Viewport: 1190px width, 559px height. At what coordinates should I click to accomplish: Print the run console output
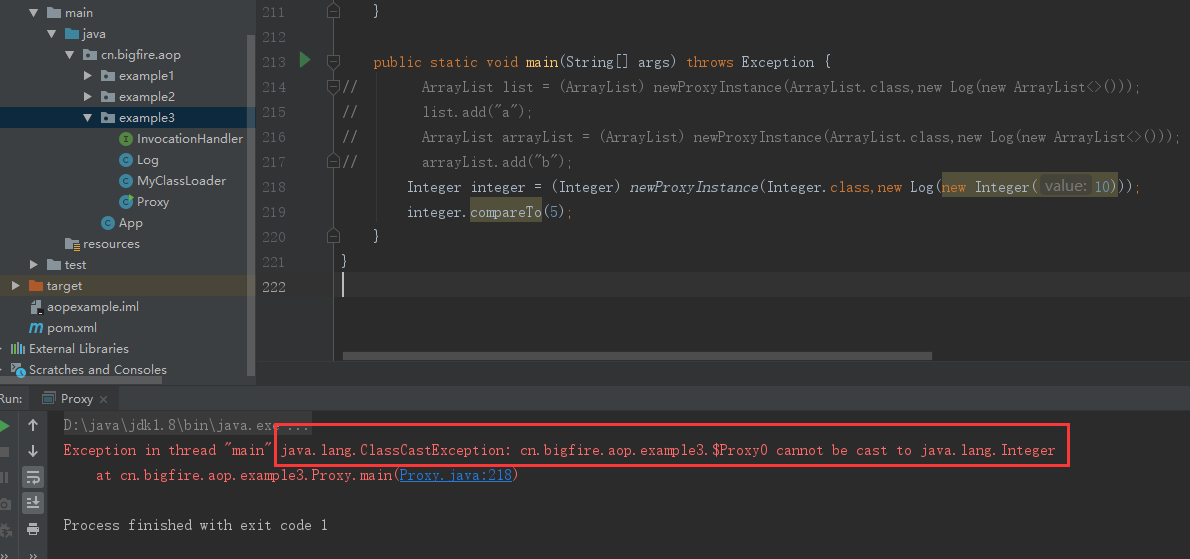[x=33, y=528]
